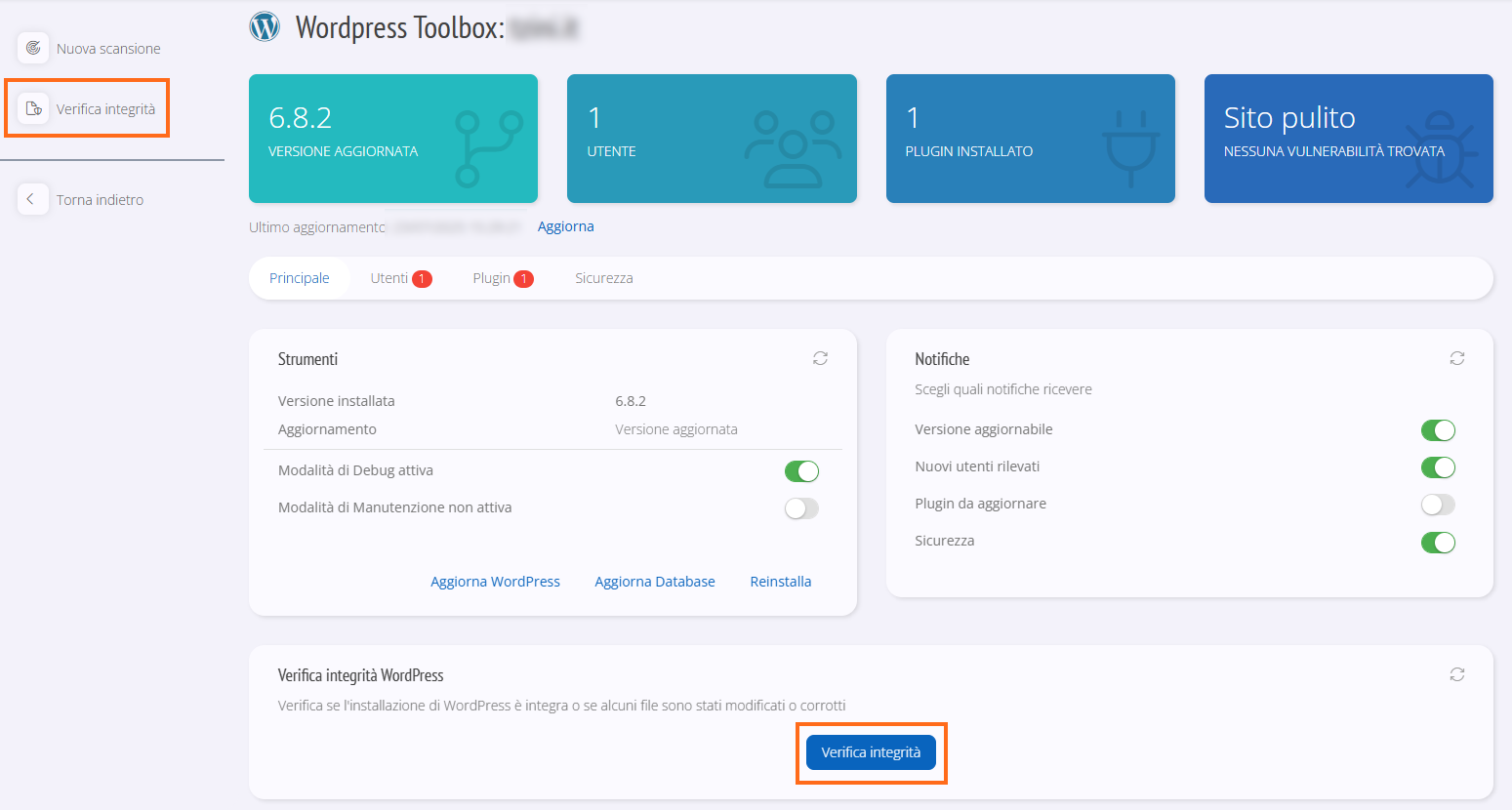Click the bug icon in Sito pulito card
Viewport: 1512px width, 810px height.
click(1441, 148)
